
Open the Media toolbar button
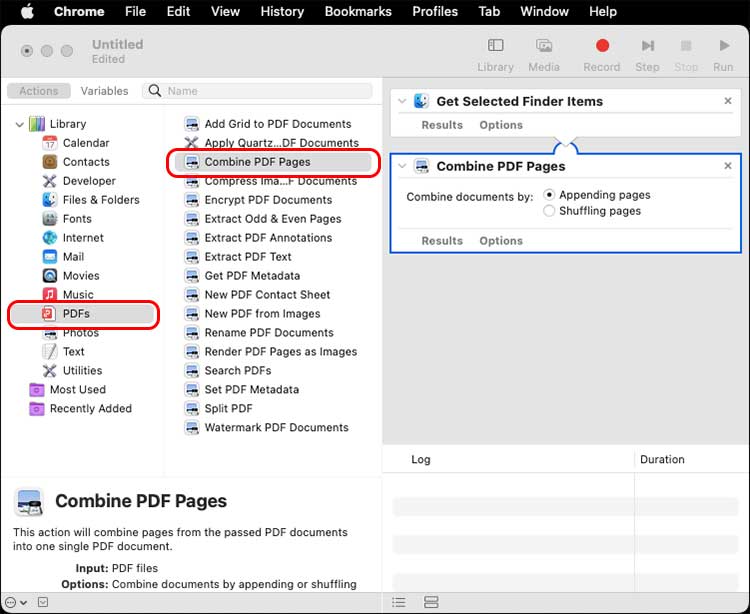tap(544, 55)
